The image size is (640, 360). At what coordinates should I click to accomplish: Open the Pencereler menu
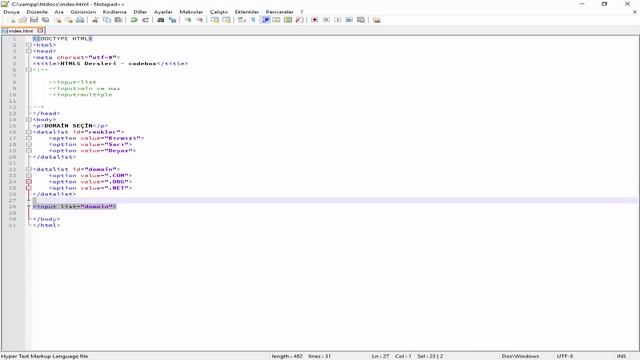[x=279, y=12]
